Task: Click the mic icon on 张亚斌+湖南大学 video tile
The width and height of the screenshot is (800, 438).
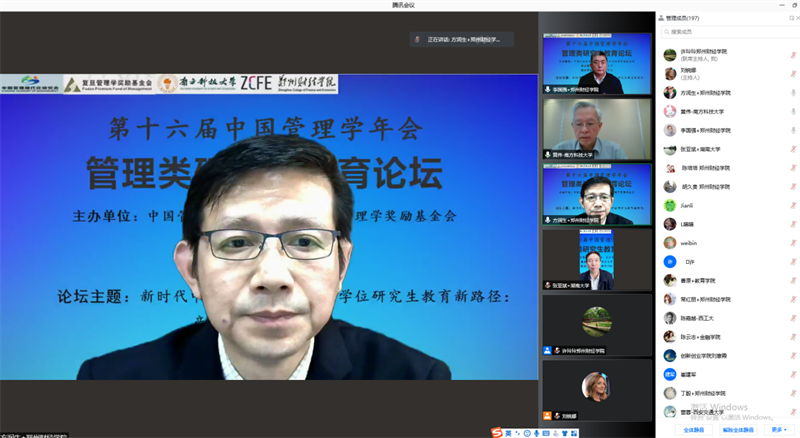Action: [548, 285]
